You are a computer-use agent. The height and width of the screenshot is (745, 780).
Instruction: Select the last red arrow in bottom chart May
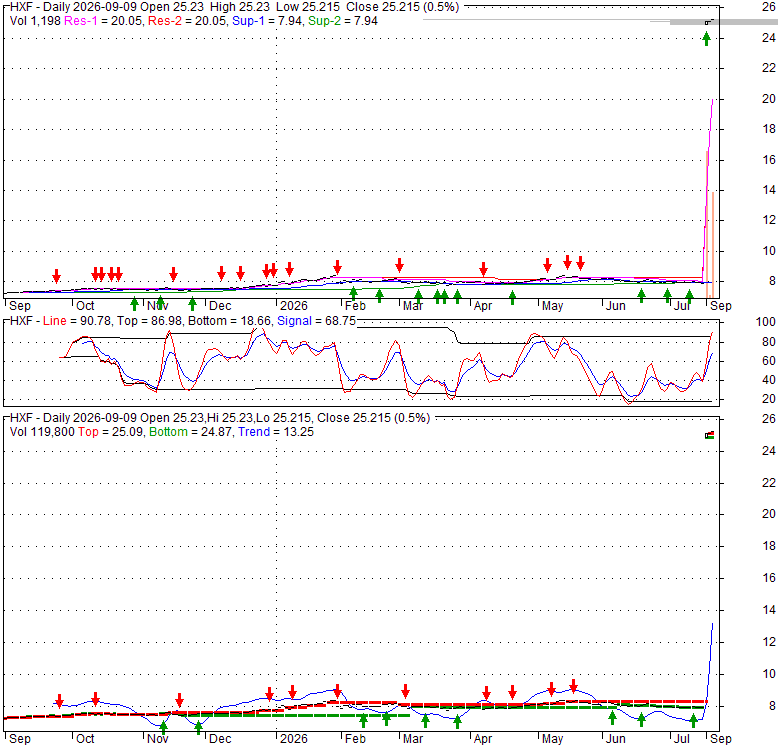(x=574, y=686)
